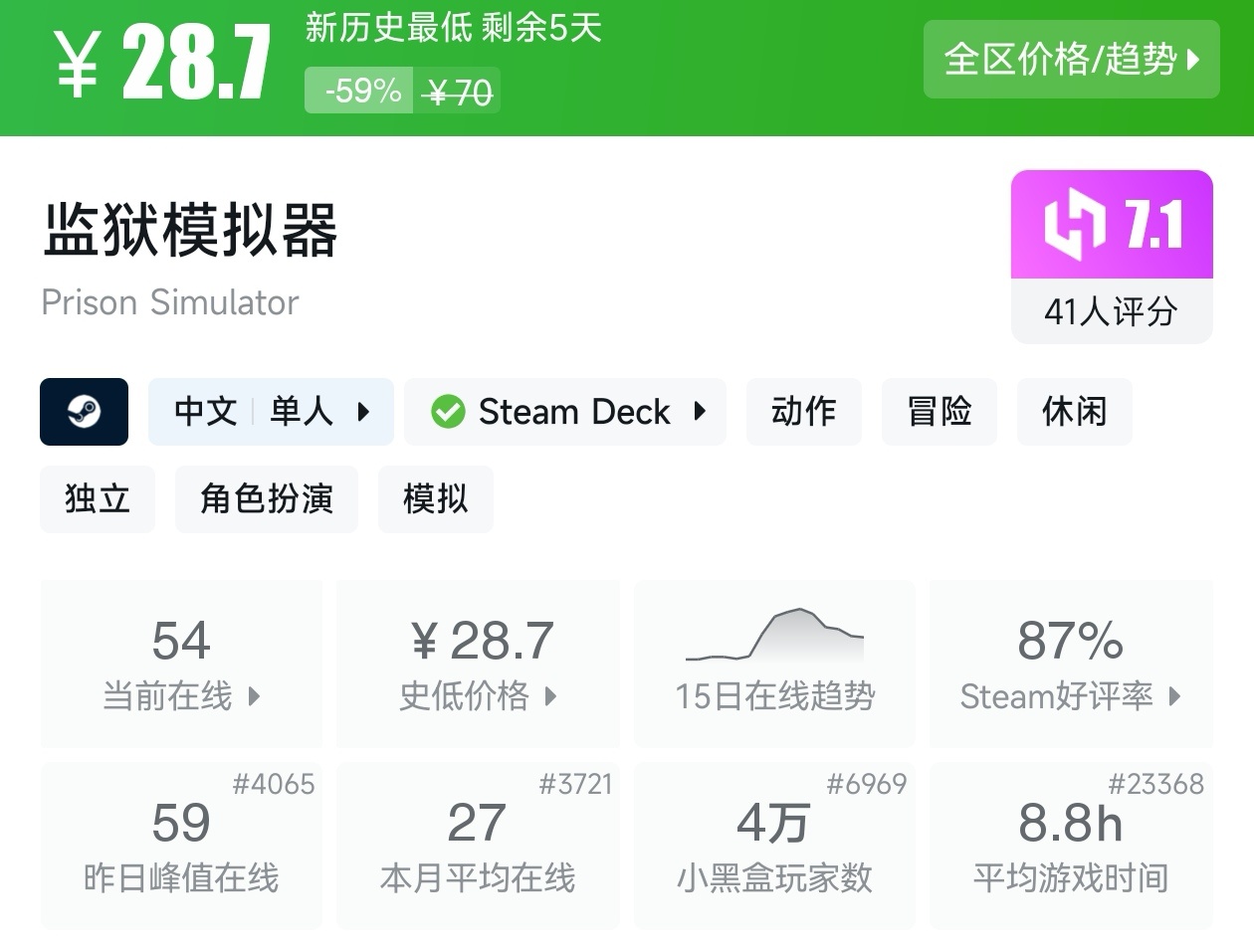
Task: Click the 15-day online trend chart
Action: tap(774, 636)
